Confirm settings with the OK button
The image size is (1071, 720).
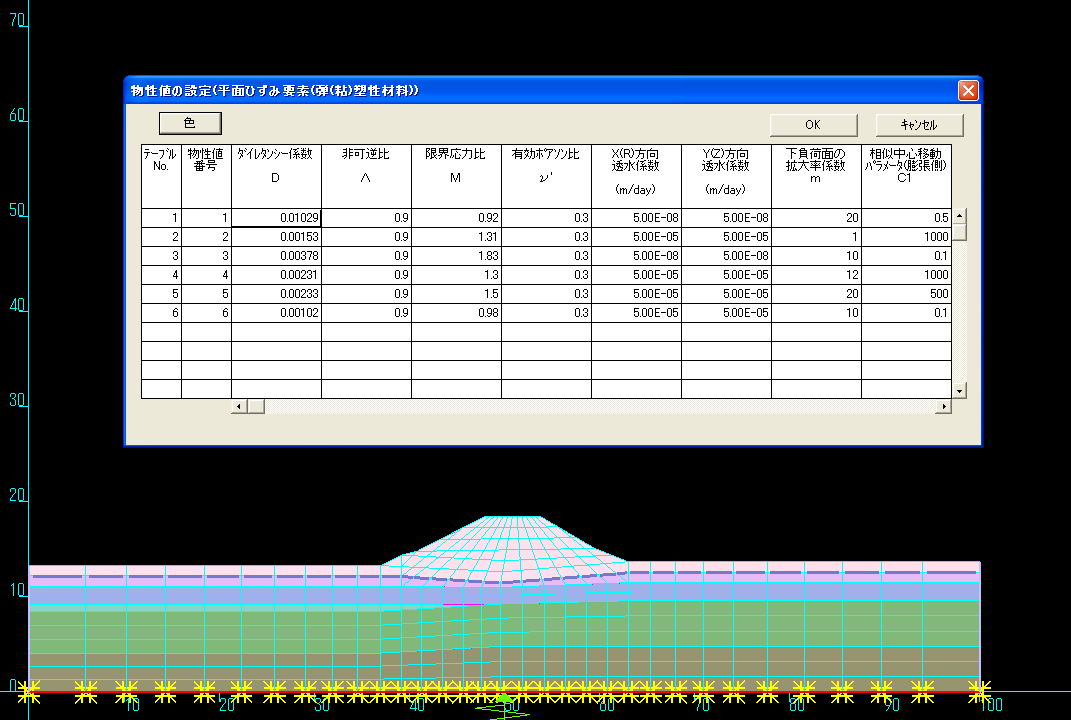[x=813, y=125]
